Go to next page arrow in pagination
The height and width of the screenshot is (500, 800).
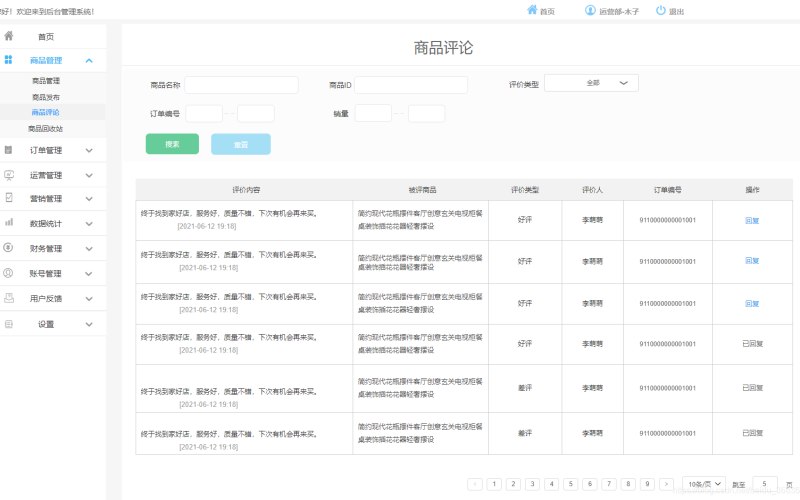click(666, 484)
